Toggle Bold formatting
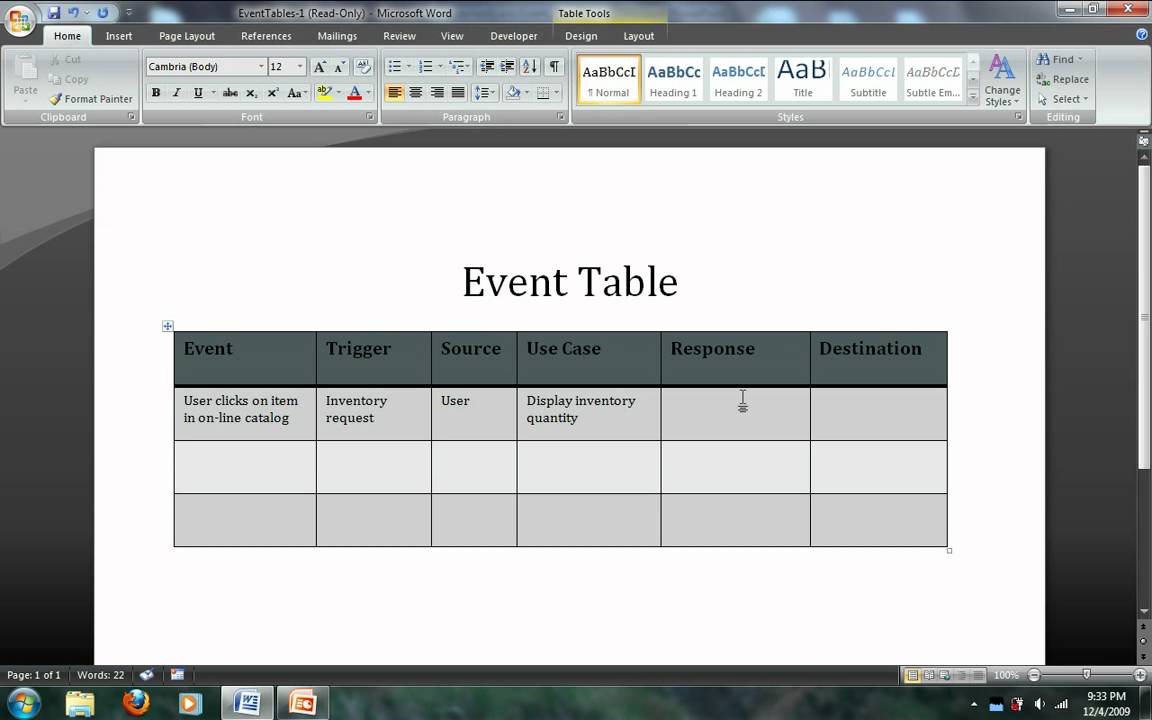The height and width of the screenshot is (720, 1152). 156,93
